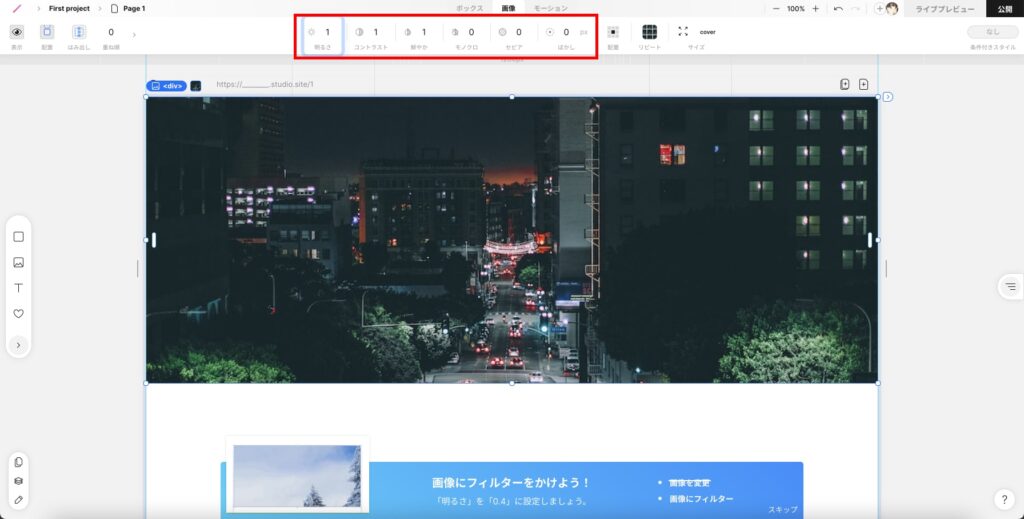Redo the last action
The width and height of the screenshot is (1024, 519).
tap(856, 8)
